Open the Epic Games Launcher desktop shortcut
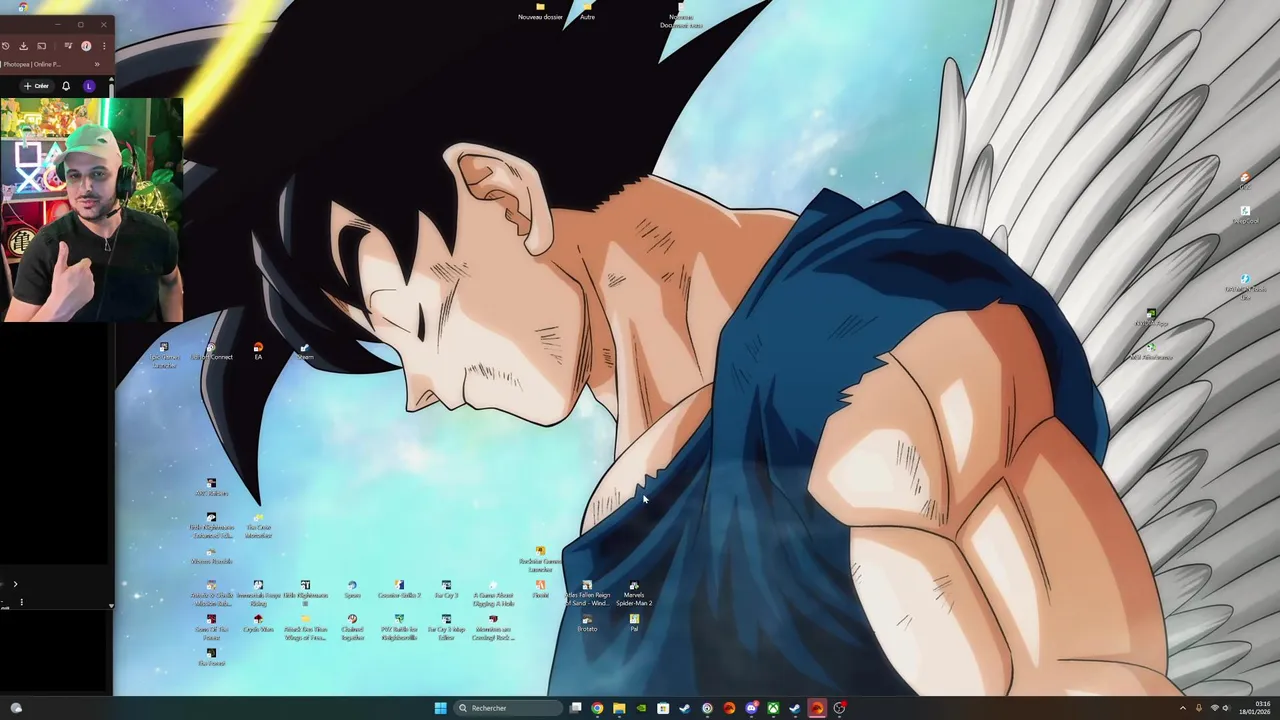Screen dimensions: 1280x720 click(x=164, y=355)
